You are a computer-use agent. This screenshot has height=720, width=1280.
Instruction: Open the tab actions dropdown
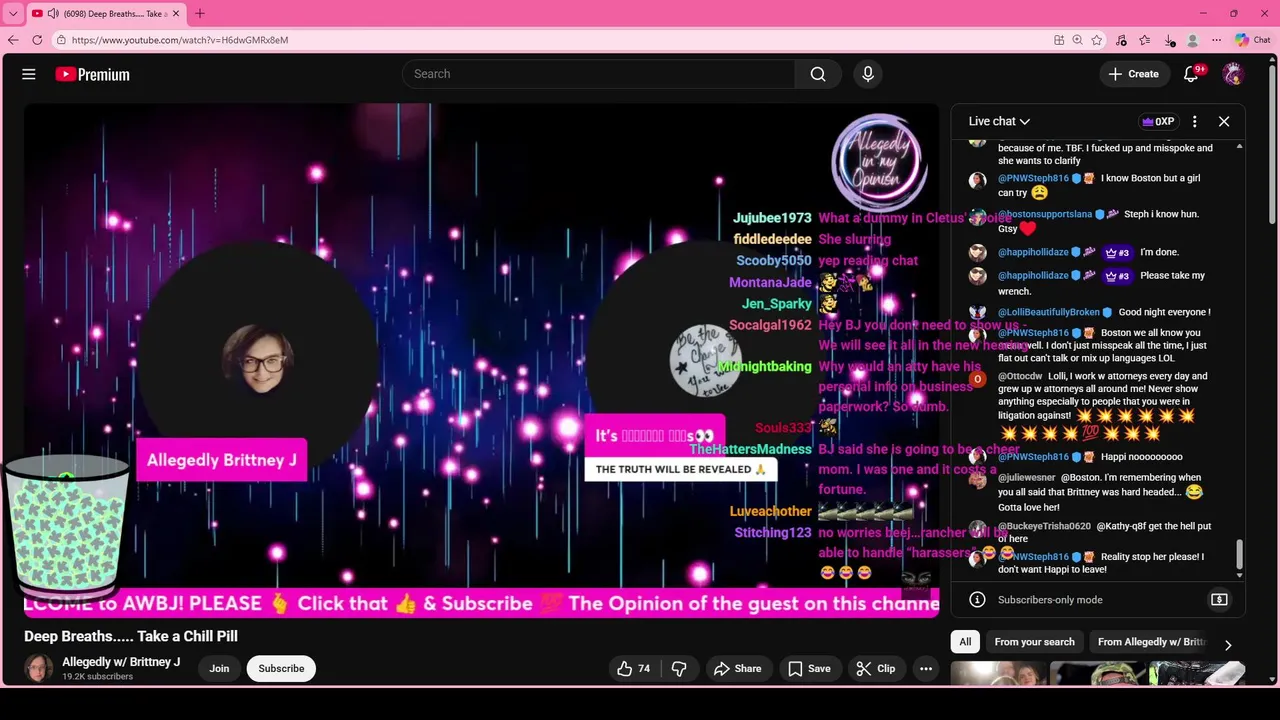coord(13,14)
